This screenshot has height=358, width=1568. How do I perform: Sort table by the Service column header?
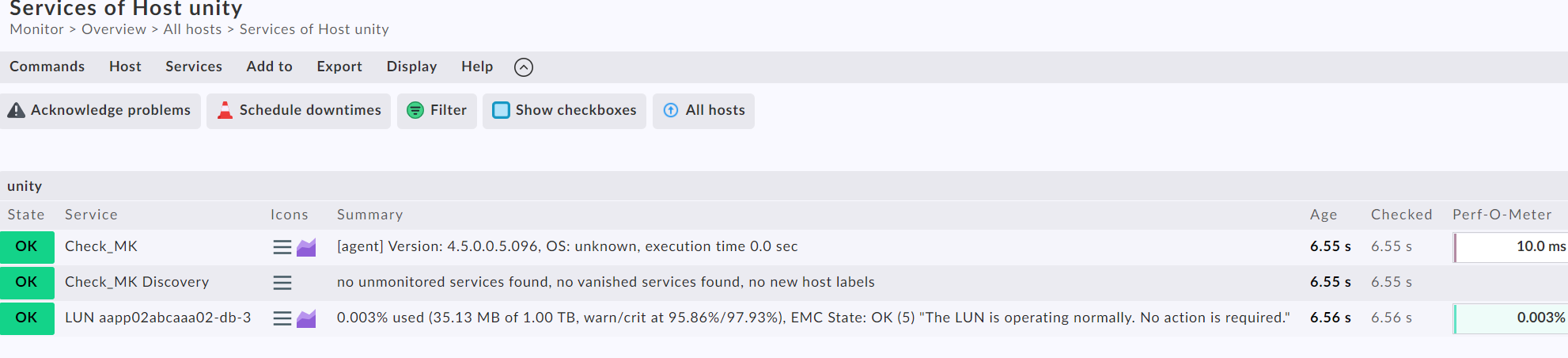(x=91, y=215)
